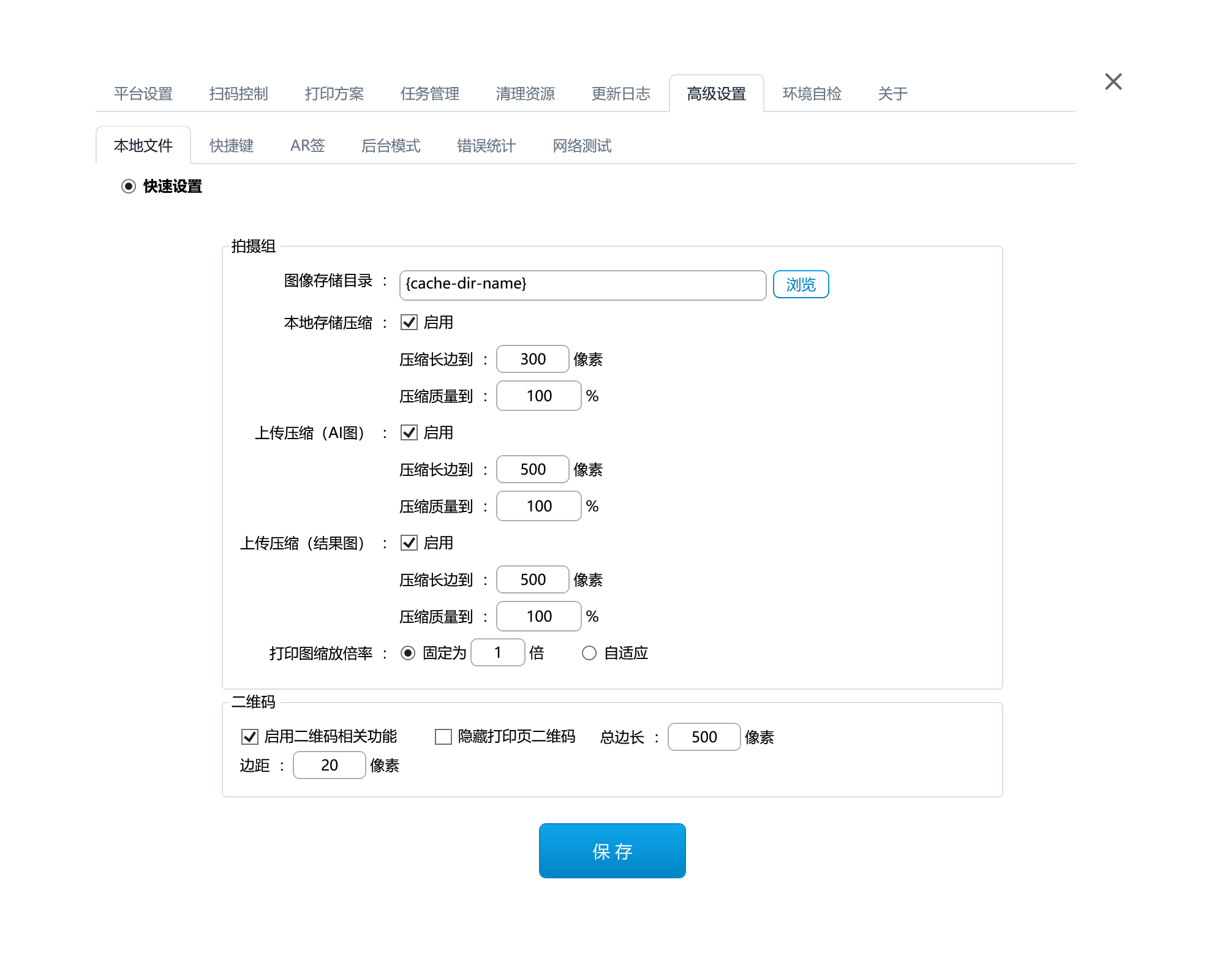The height and width of the screenshot is (980, 1225).
Task: Open the 清理资源 tab
Action: pyautogui.click(x=526, y=94)
